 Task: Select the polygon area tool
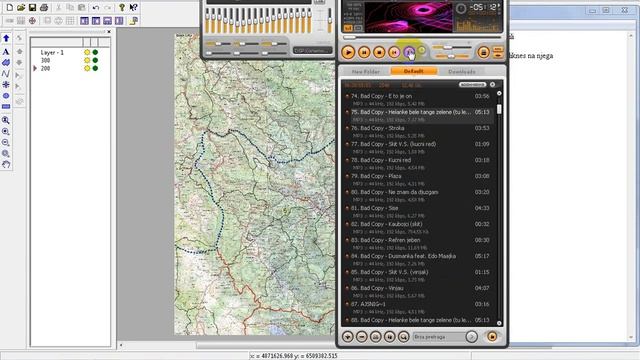click(6, 63)
